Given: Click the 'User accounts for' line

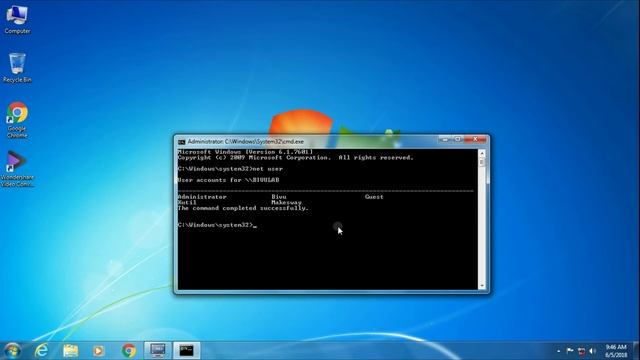Looking at the screenshot, I should (x=229, y=180).
